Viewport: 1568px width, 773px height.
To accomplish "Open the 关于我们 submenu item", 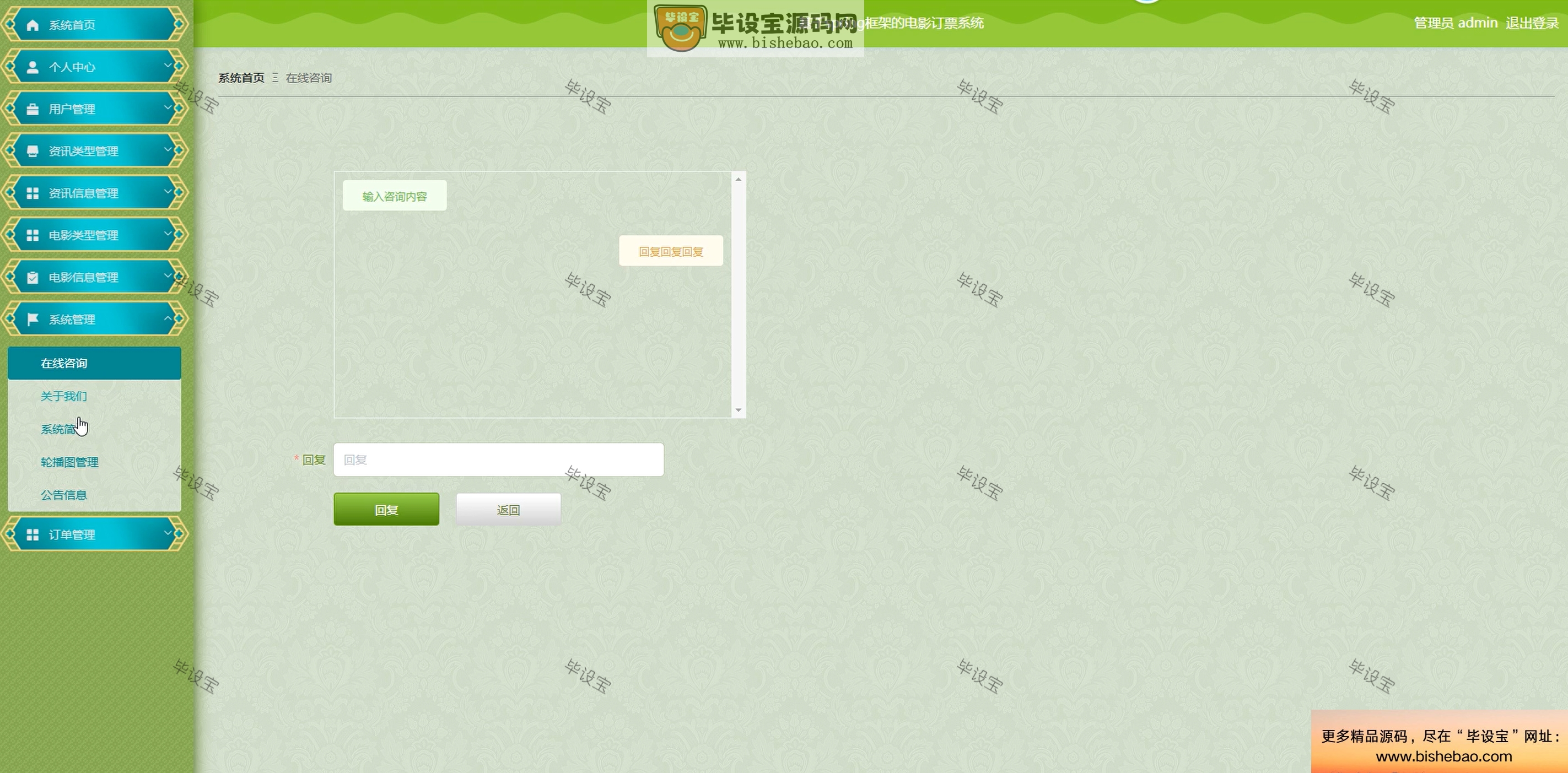I will point(94,396).
